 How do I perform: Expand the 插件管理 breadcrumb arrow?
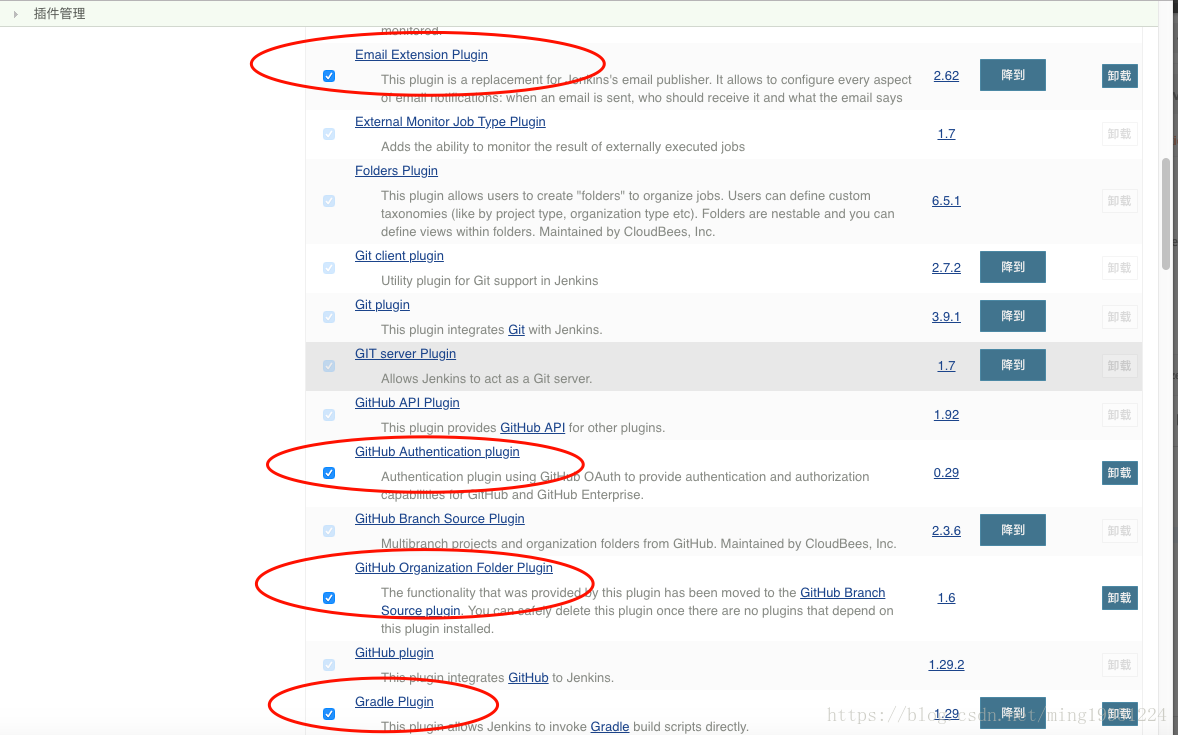(x=16, y=14)
